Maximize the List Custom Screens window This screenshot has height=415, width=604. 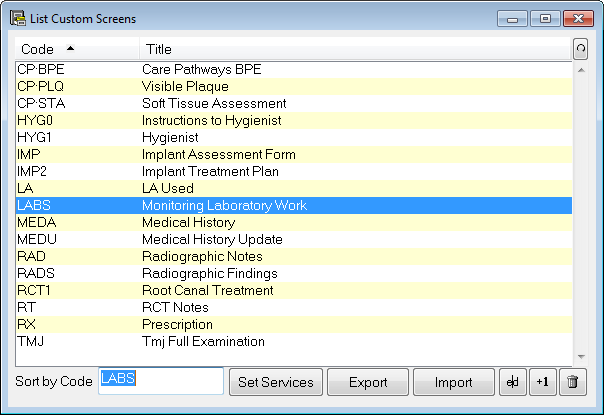click(x=545, y=18)
